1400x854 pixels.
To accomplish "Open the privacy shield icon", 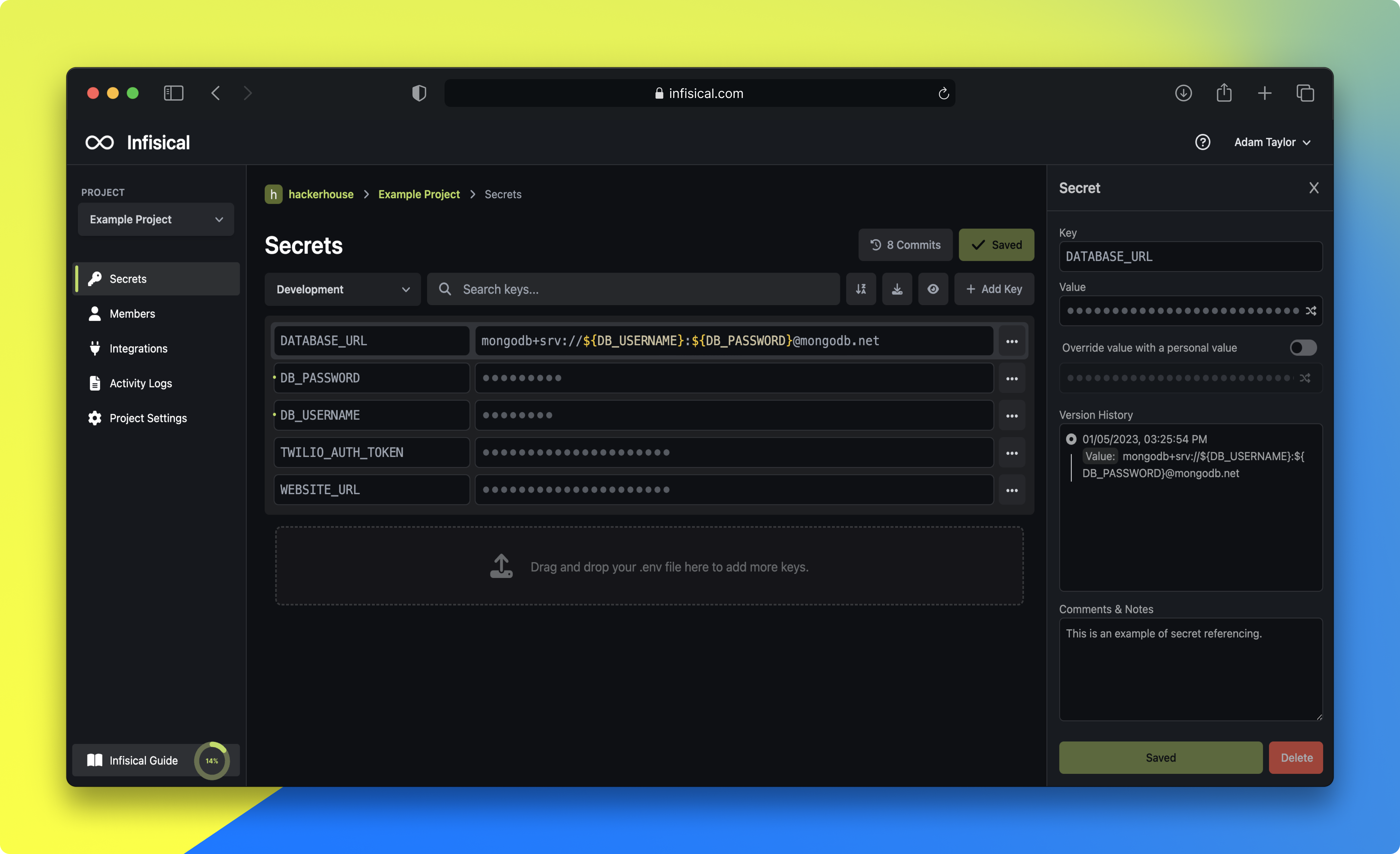I will [x=419, y=93].
